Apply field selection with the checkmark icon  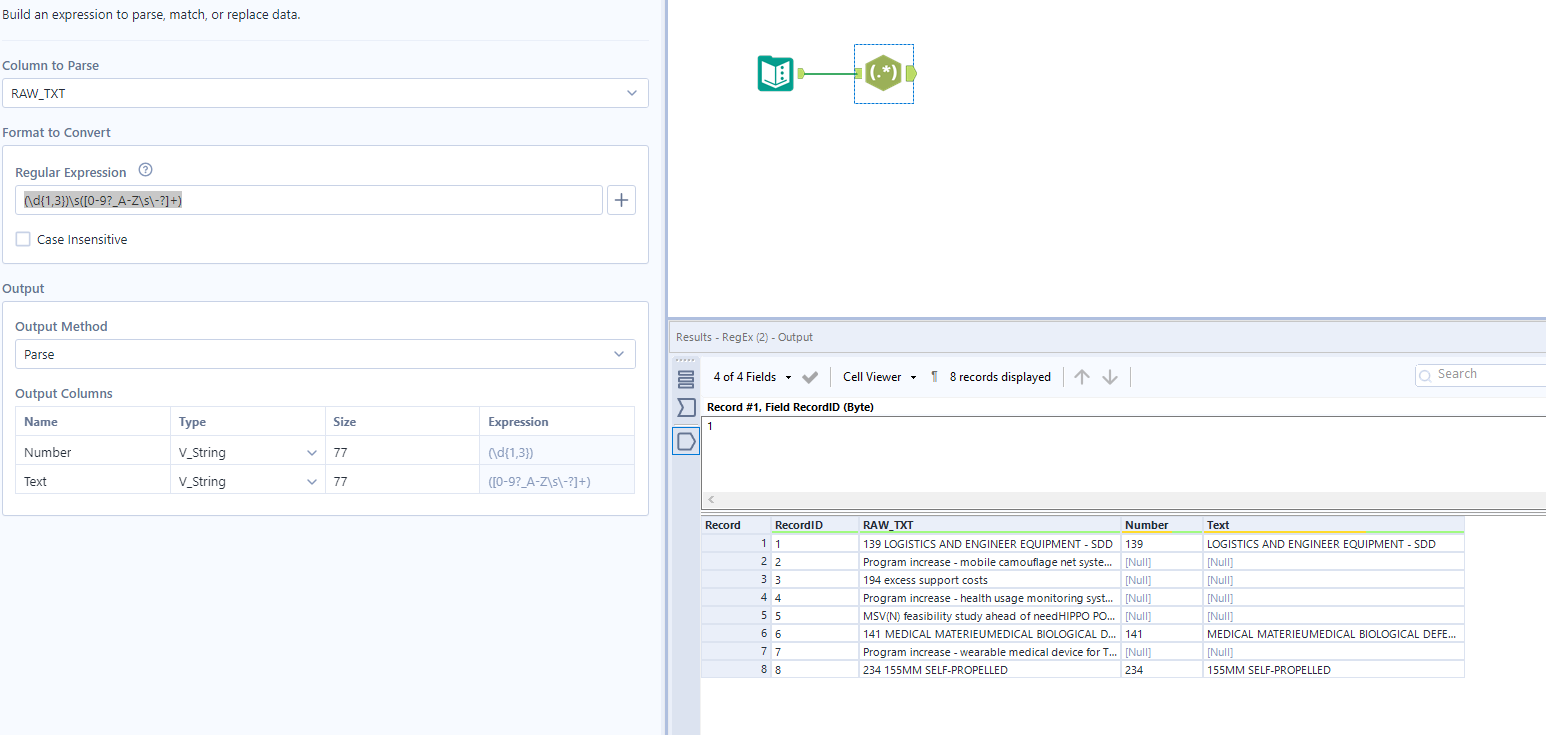pos(808,377)
